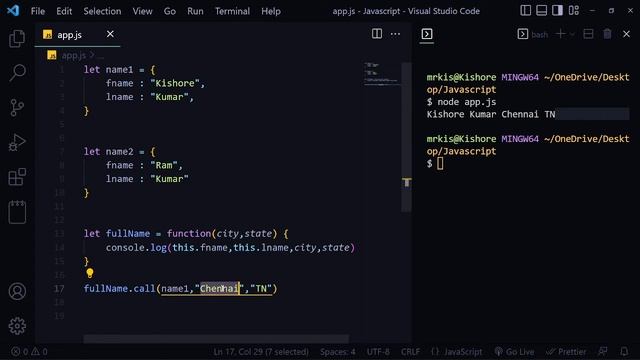Show the lightbulb code actions

click(90, 273)
